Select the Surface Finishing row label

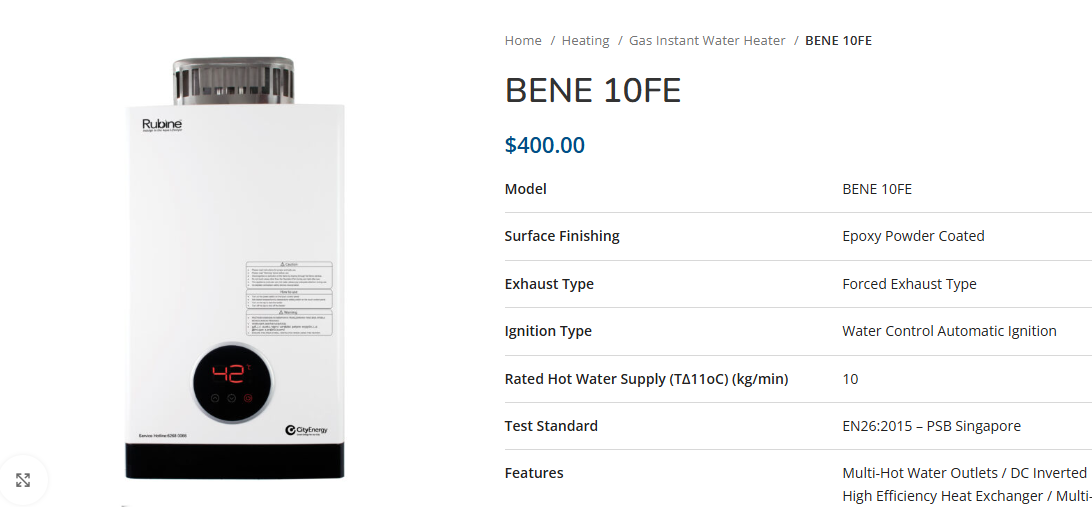pyautogui.click(x=562, y=236)
